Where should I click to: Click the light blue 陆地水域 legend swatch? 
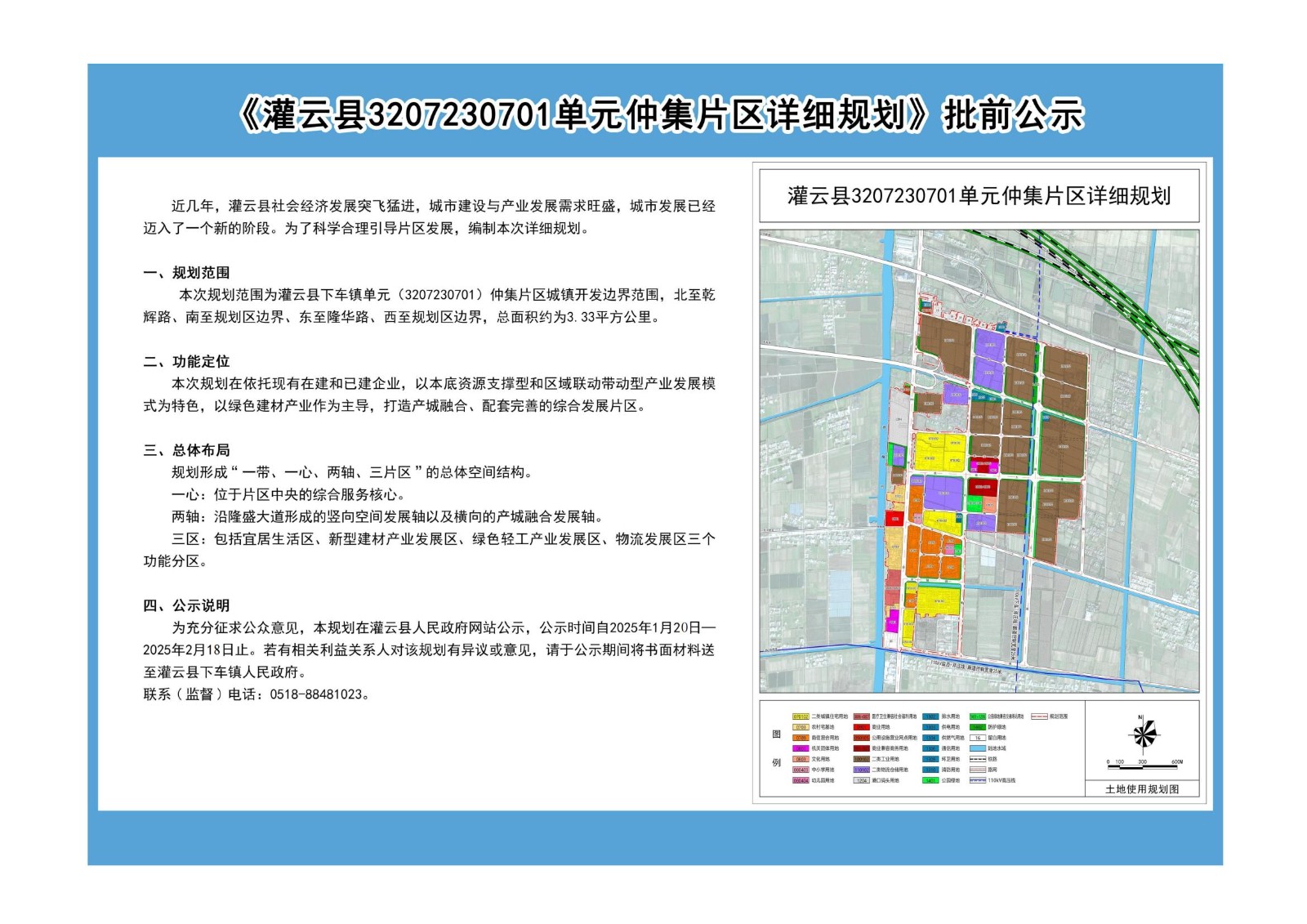(977, 748)
